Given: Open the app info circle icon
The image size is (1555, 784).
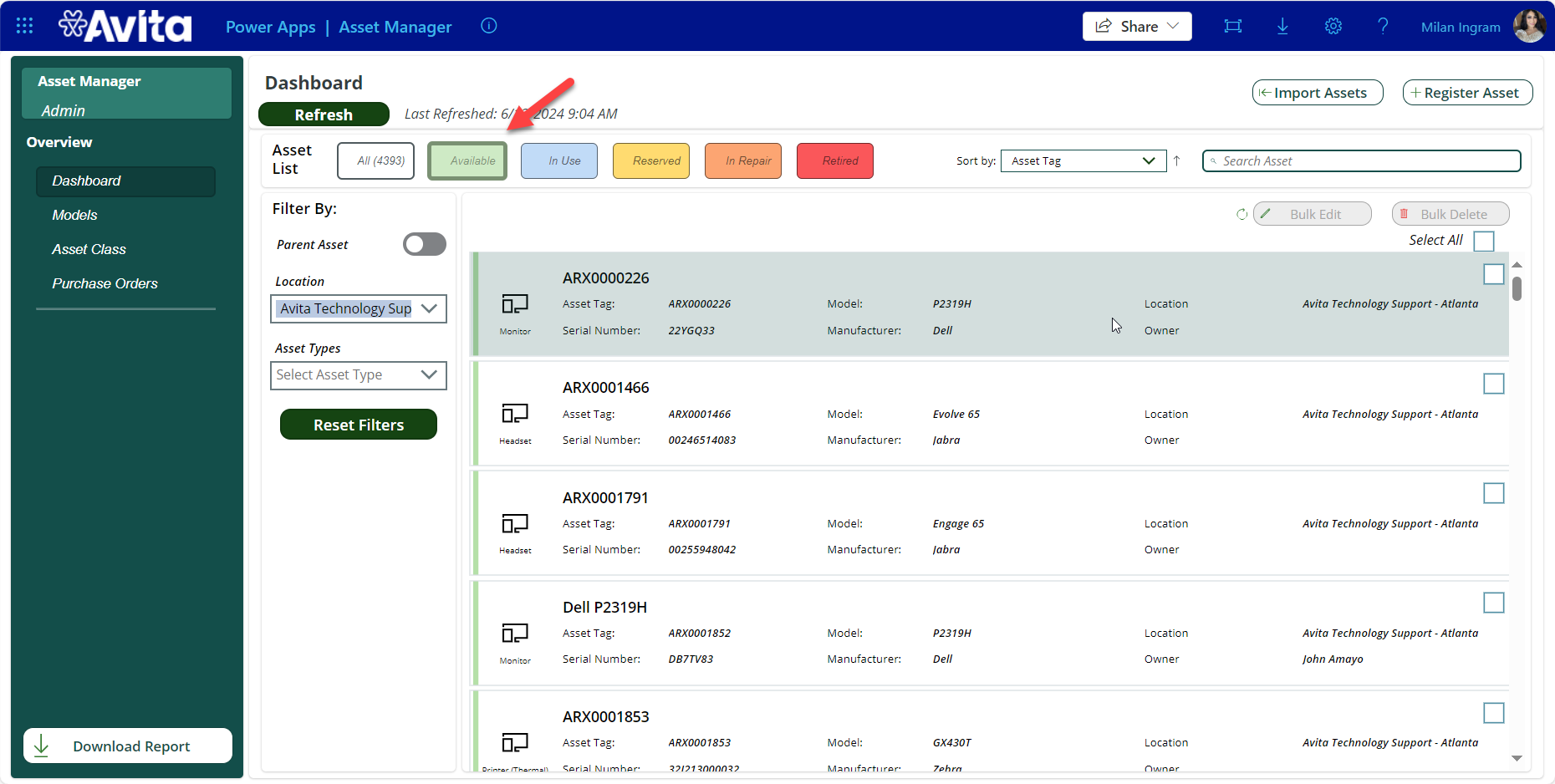Looking at the screenshot, I should (489, 26).
